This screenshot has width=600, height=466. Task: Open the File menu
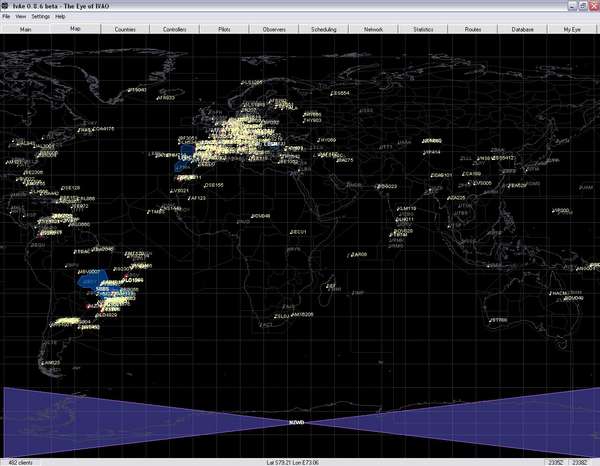pos(6,17)
